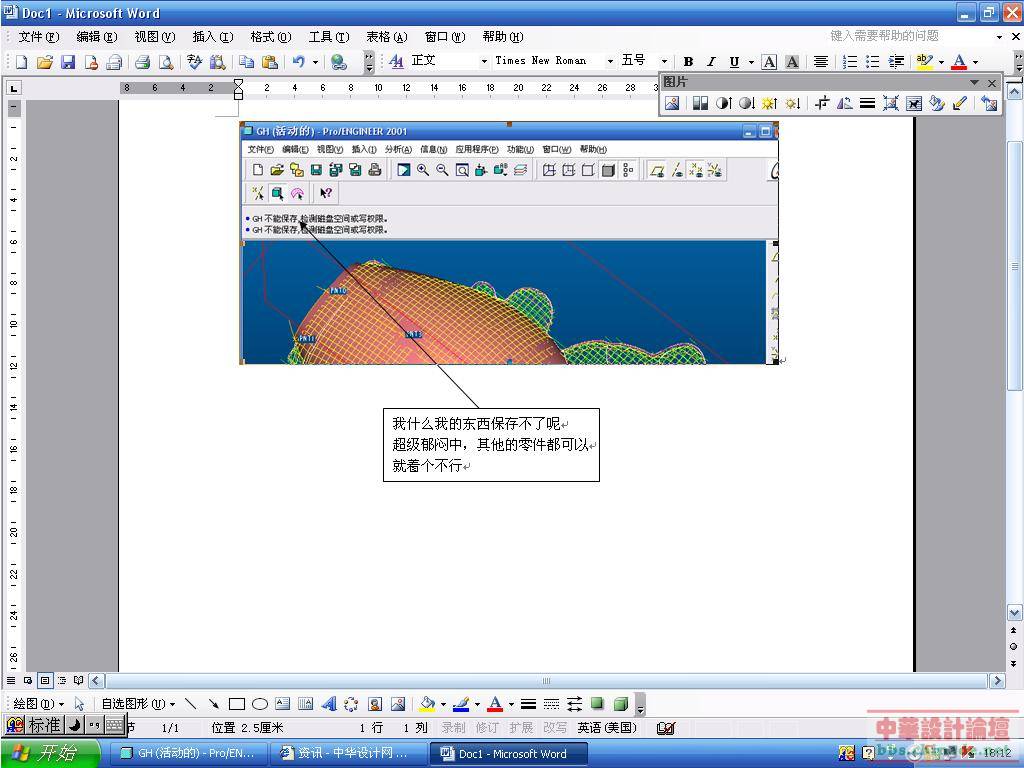This screenshot has height=768, width=1024.
Task: Decrease contrast in the Picture toolbar
Action: 746,103
